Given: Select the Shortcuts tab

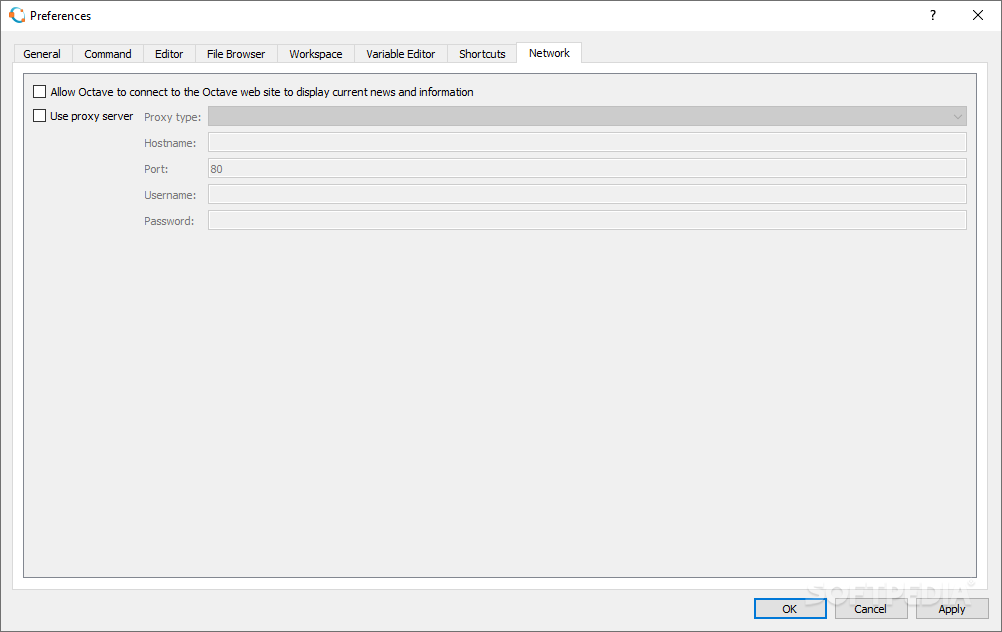Looking at the screenshot, I should [482, 54].
